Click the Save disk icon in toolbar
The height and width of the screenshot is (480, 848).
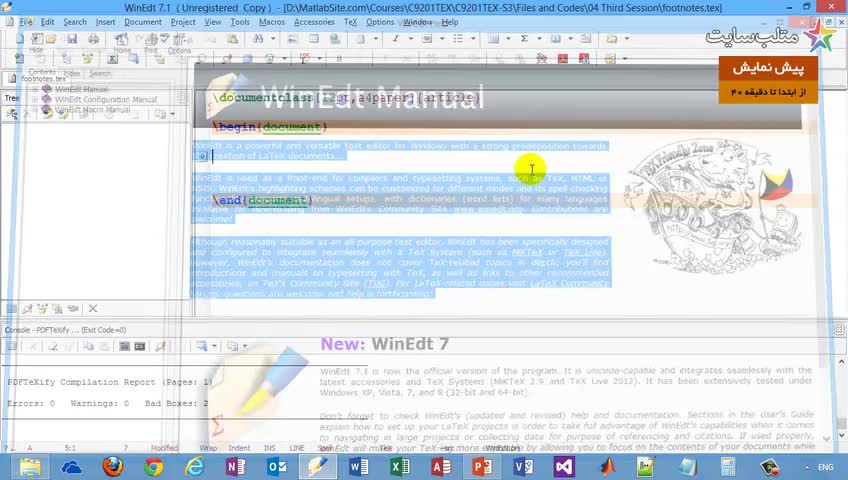coord(72,39)
